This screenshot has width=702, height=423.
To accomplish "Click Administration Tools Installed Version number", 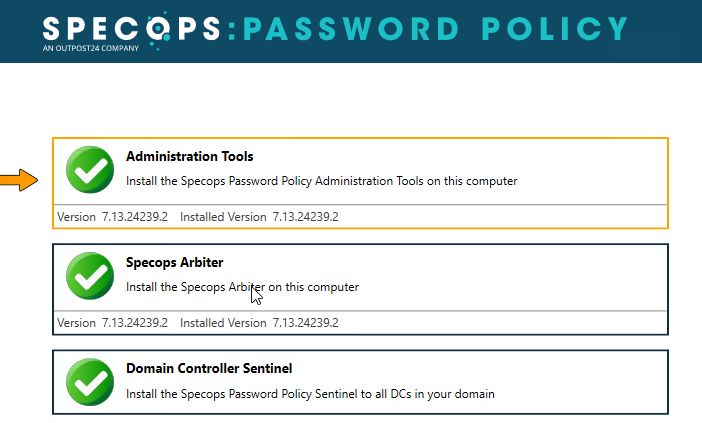I will [x=305, y=217].
